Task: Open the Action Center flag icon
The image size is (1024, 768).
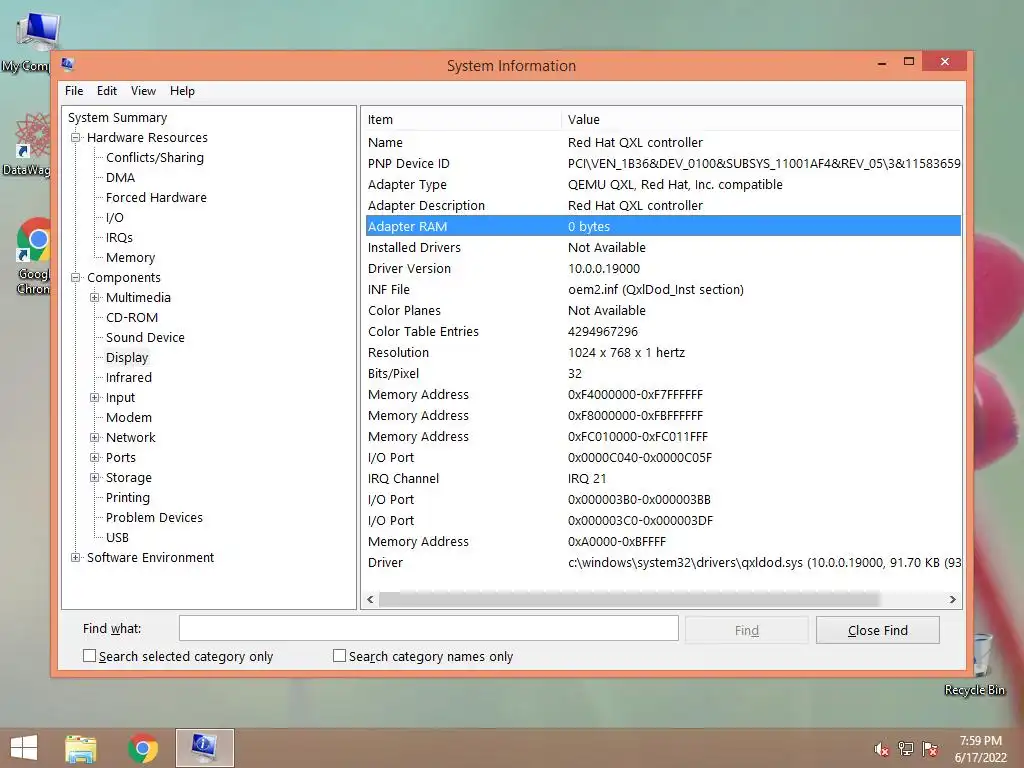Action: (930, 748)
